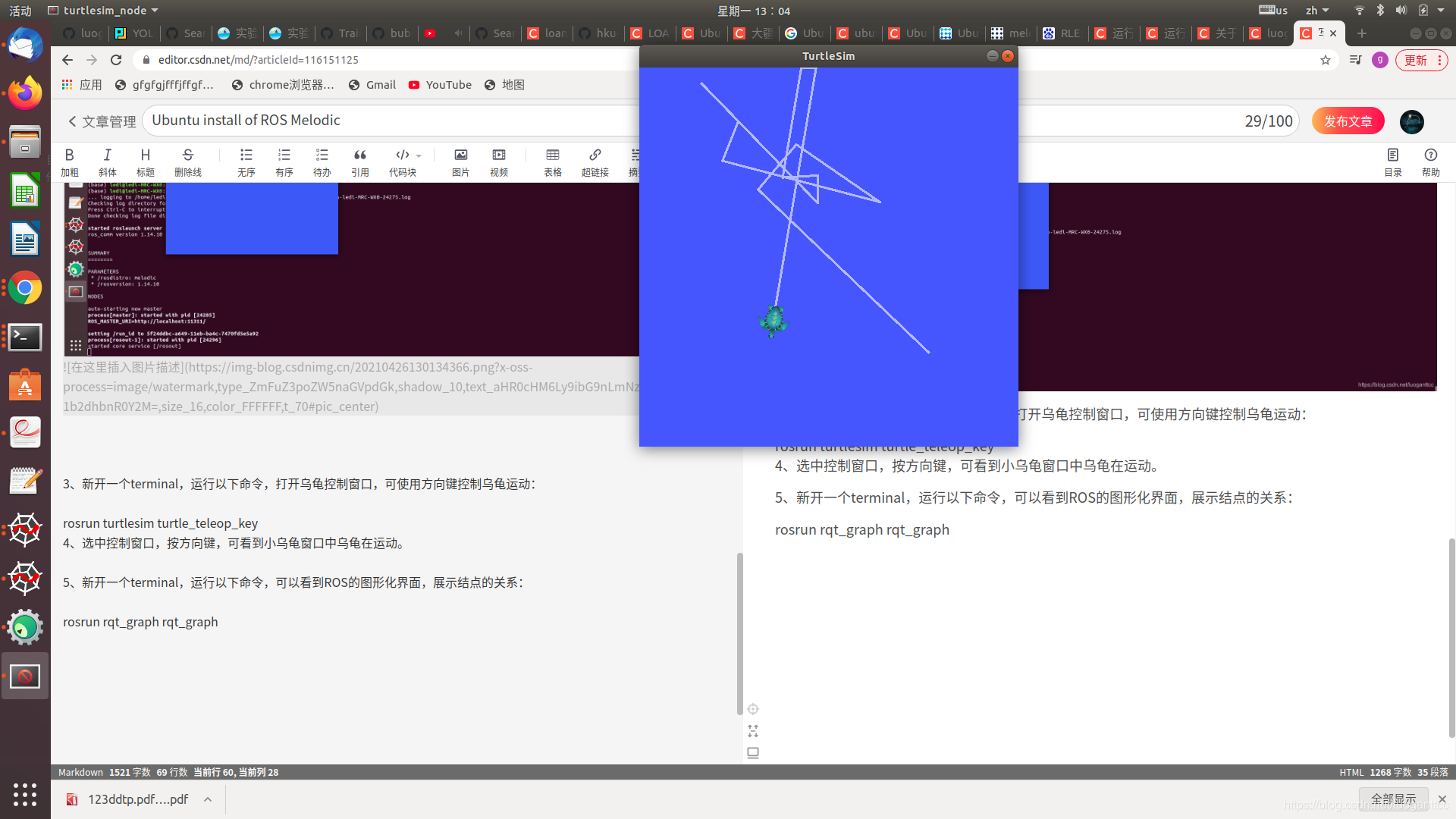This screenshot has width=1456, height=819.
Task: Click the 发布文章 publish button
Action: coord(1348,121)
